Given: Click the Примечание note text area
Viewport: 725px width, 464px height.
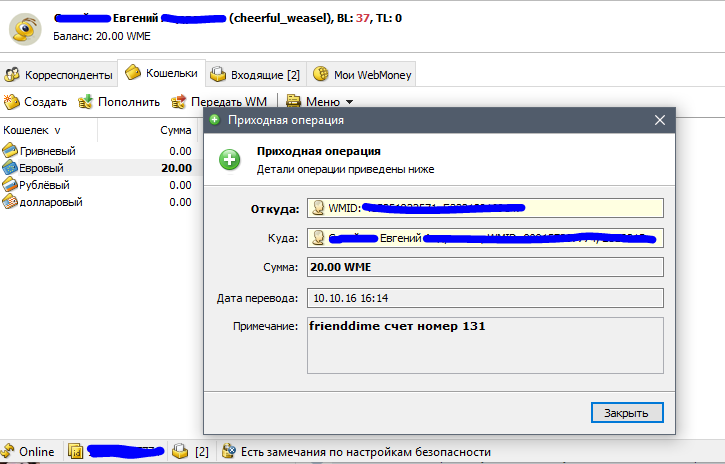Looking at the screenshot, I should [485, 345].
